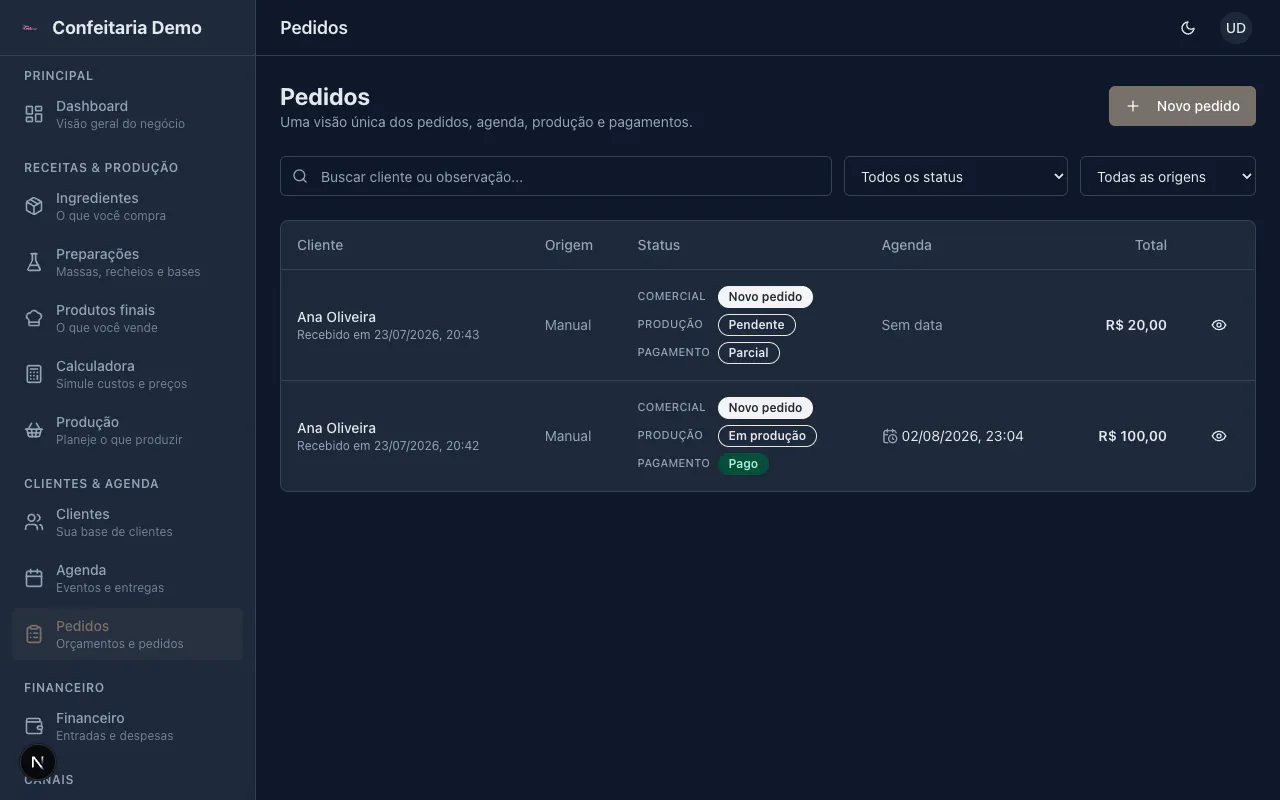The width and height of the screenshot is (1280, 800).
Task: Open Financeiro entradas e despesas
Action: pos(127,726)
